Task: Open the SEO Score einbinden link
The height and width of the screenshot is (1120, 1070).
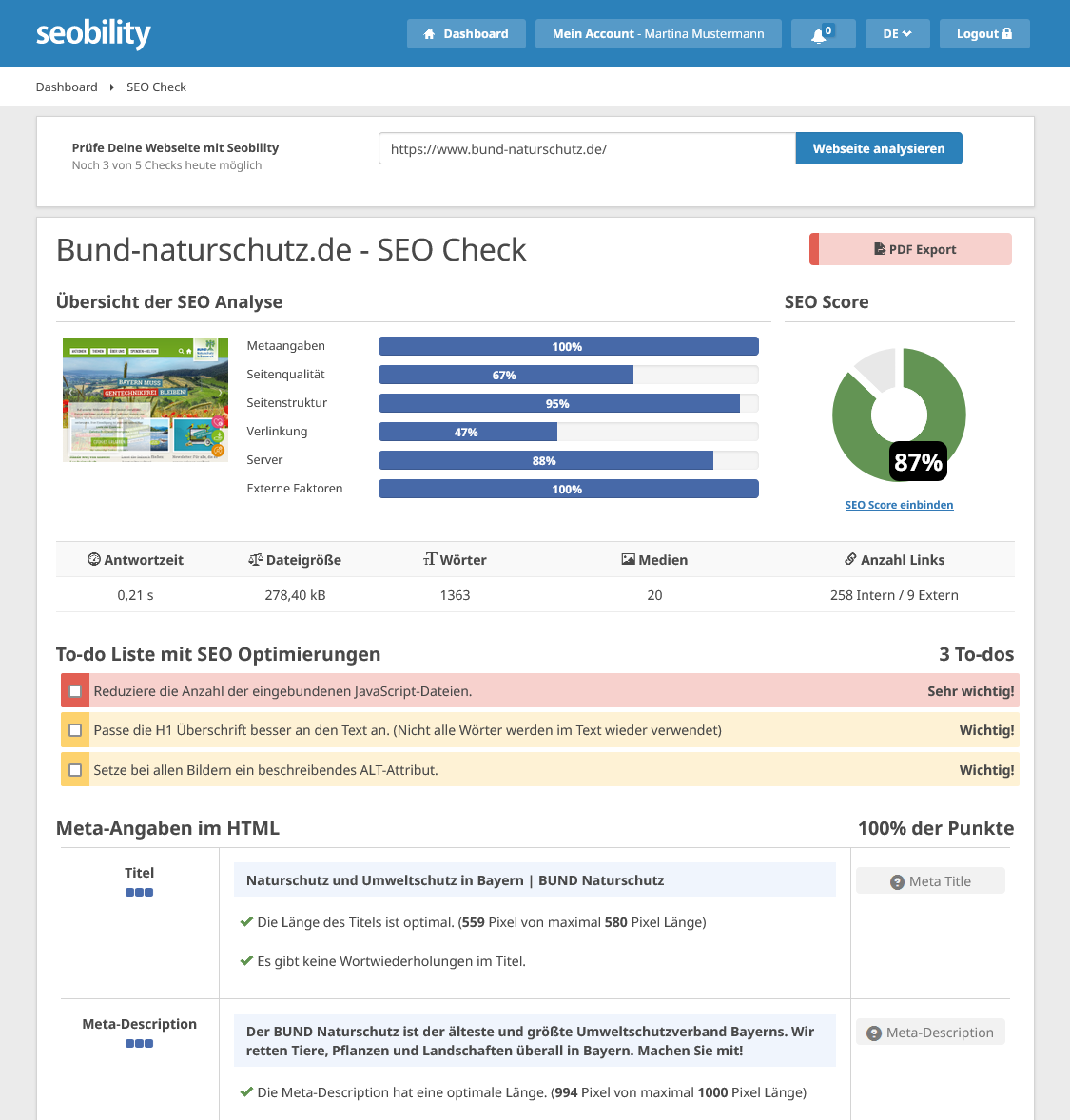Action: tap(899, 505)
